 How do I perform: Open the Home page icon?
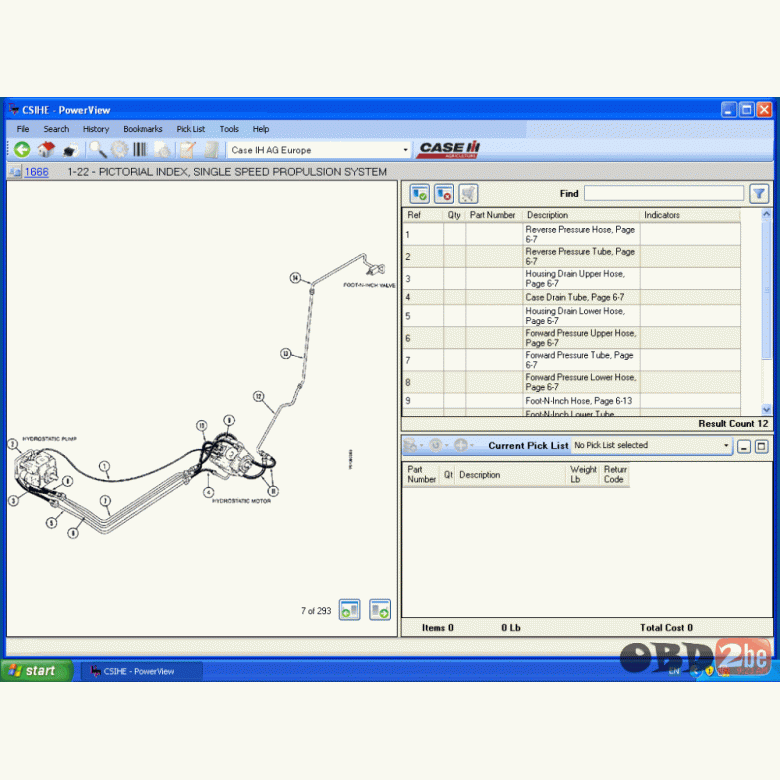(46, 150)
